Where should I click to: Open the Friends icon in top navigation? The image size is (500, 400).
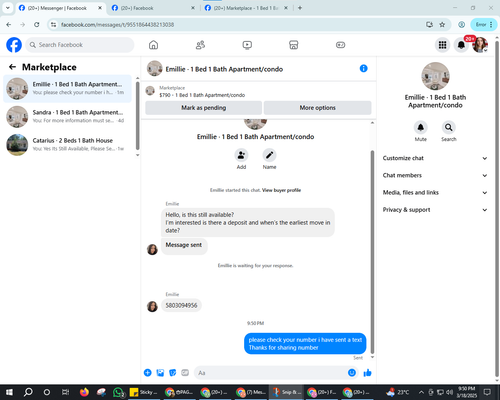(x=200, y=45)
